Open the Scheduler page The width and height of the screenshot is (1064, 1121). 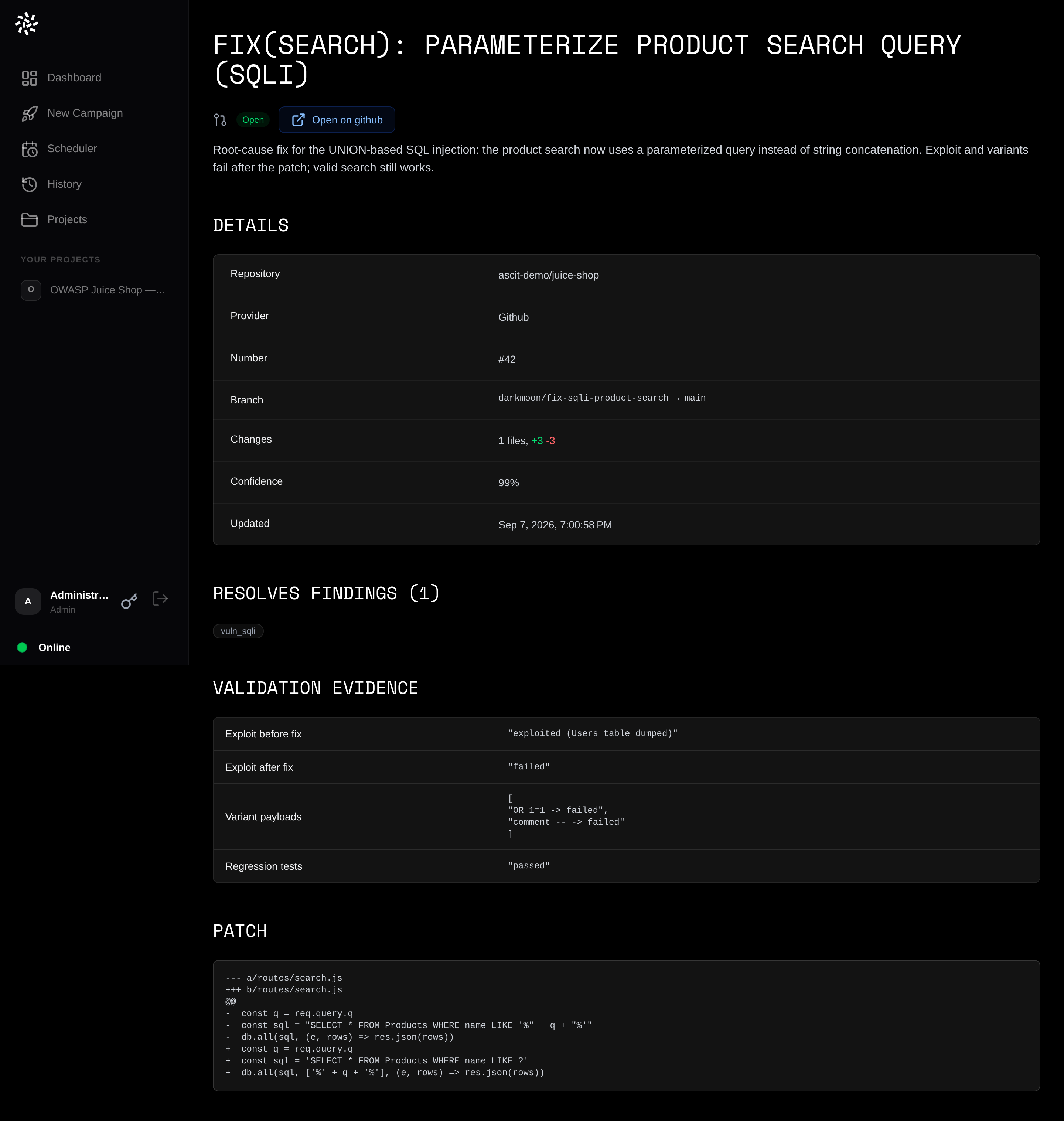pos(94,149)
